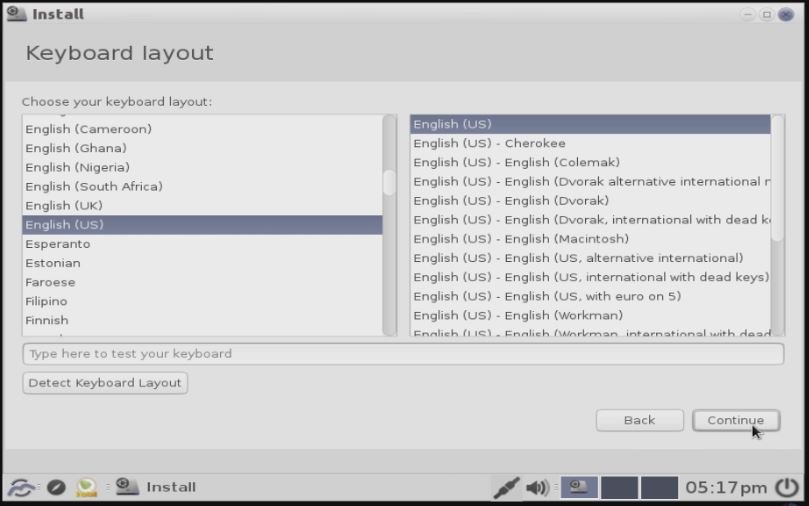809x506 pixels.
Task: Click the language list scrollbar thumb
Action: (390, 183)
